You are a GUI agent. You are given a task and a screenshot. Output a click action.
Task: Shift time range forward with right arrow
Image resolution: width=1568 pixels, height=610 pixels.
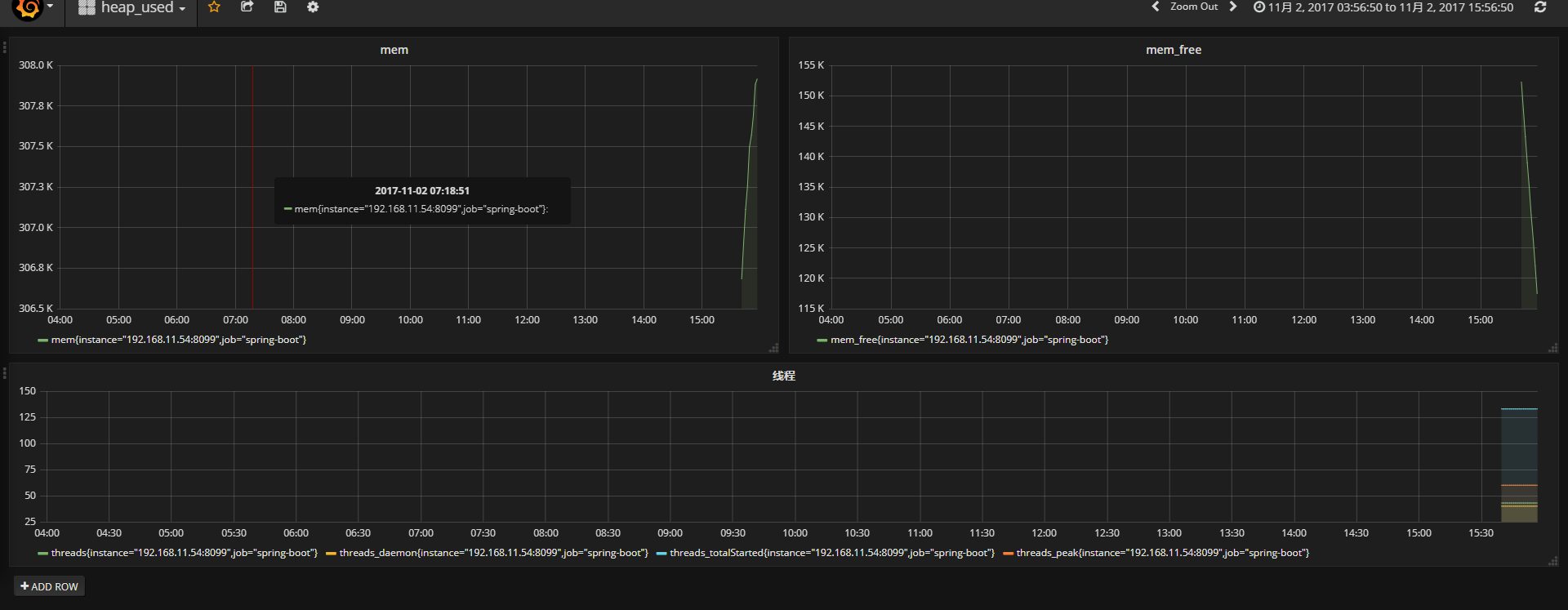click(1233, 7)
